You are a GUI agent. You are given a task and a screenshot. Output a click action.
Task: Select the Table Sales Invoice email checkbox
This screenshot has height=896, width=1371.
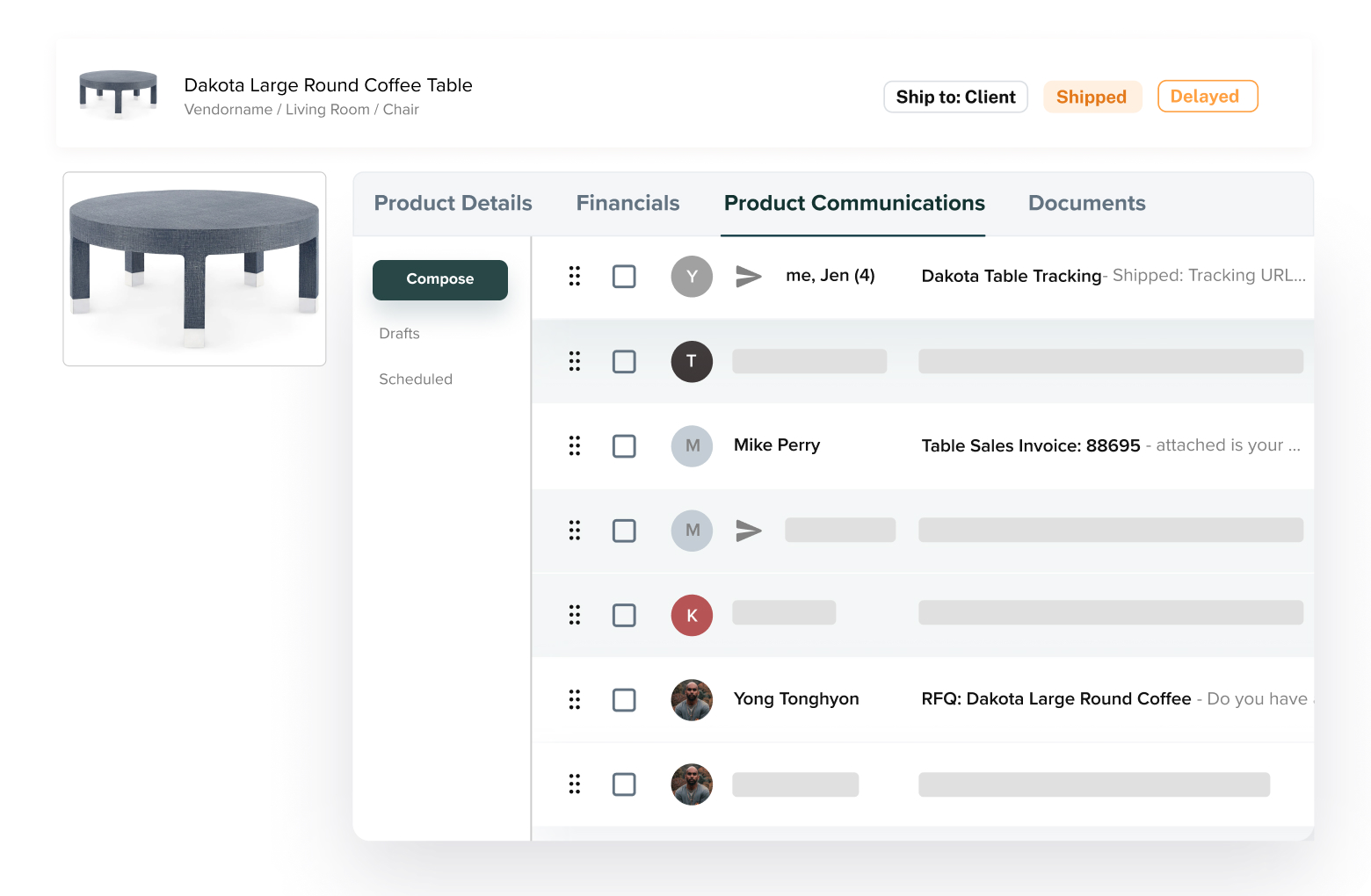point(624,445)
